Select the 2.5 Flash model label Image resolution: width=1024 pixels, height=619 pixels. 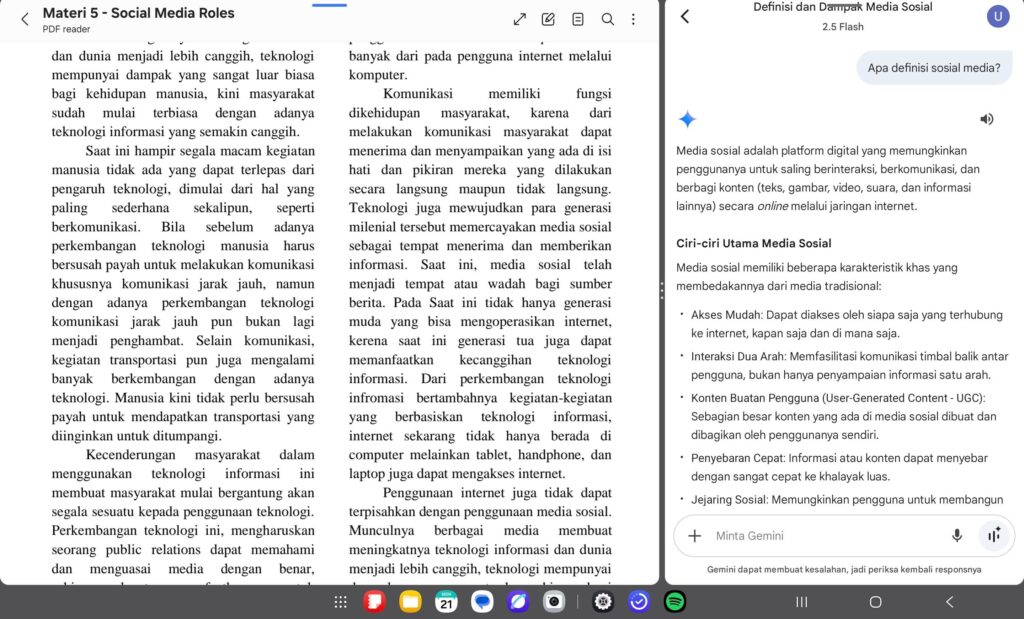[x=842, y=26]
